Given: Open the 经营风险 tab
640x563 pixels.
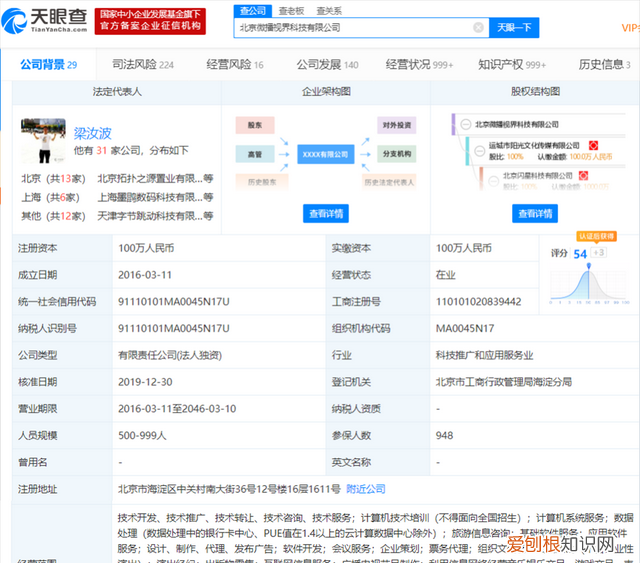Looking at the screenshot, I should coord(235,65).
